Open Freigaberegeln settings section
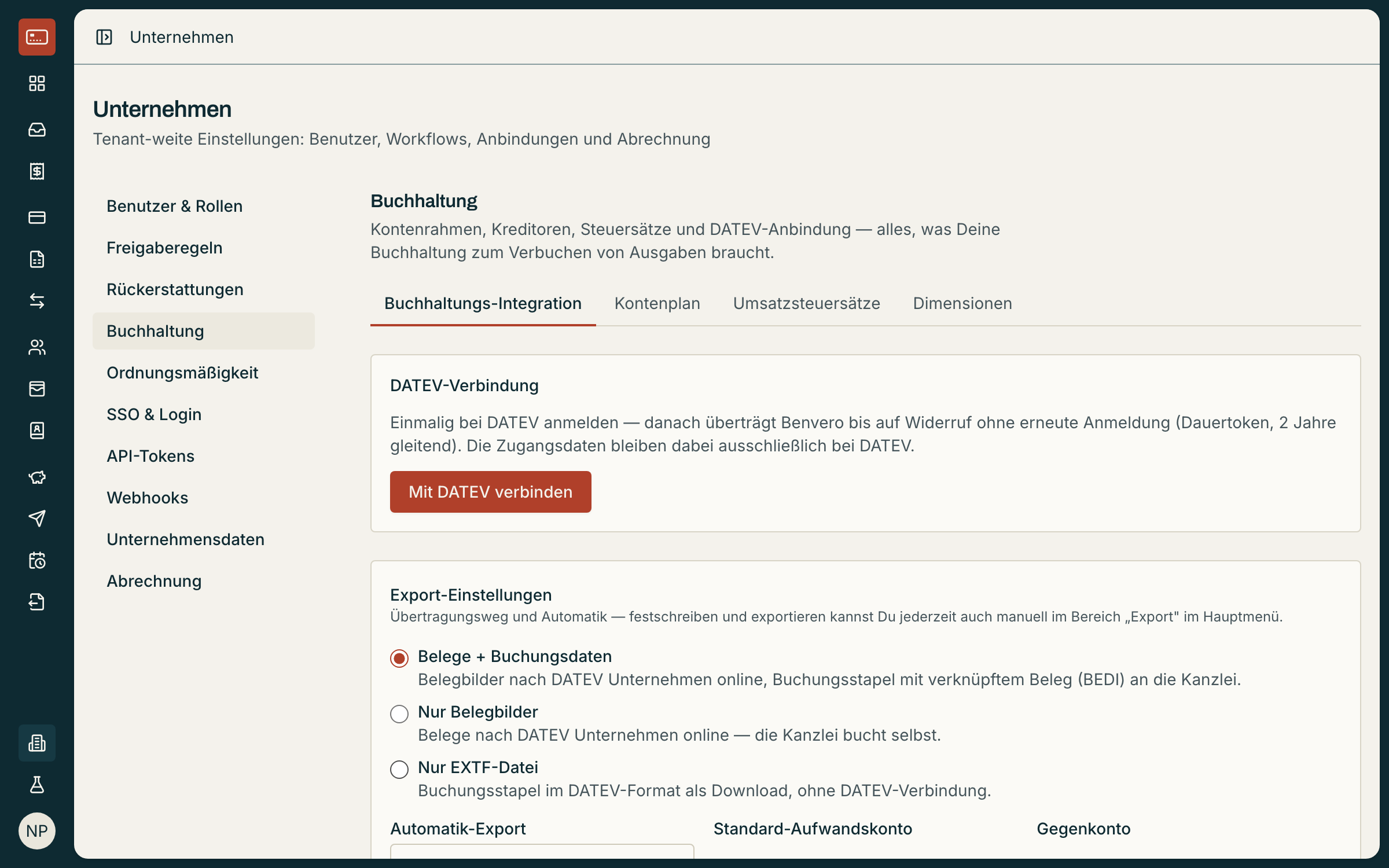Image resolution: width=1389 pixels, height=868 pixels. (x=204, y=248)
